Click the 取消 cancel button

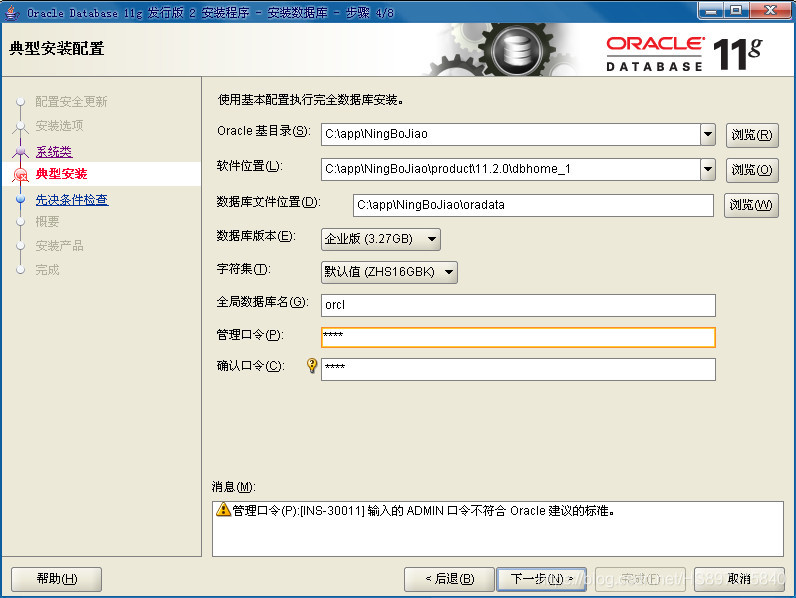[x=739, y=579]
